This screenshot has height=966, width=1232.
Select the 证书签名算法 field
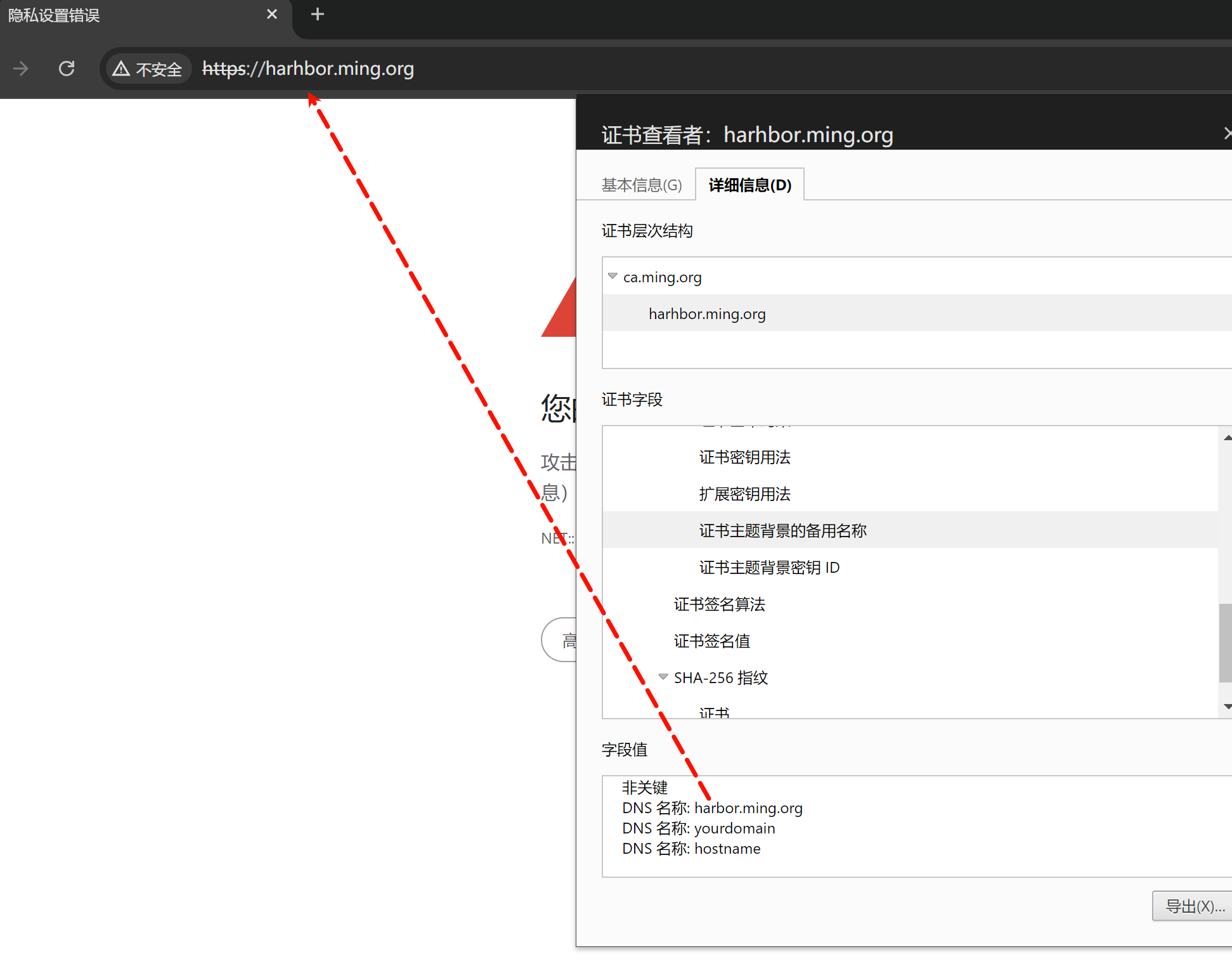pyautogui.click(x=719, y=604)
